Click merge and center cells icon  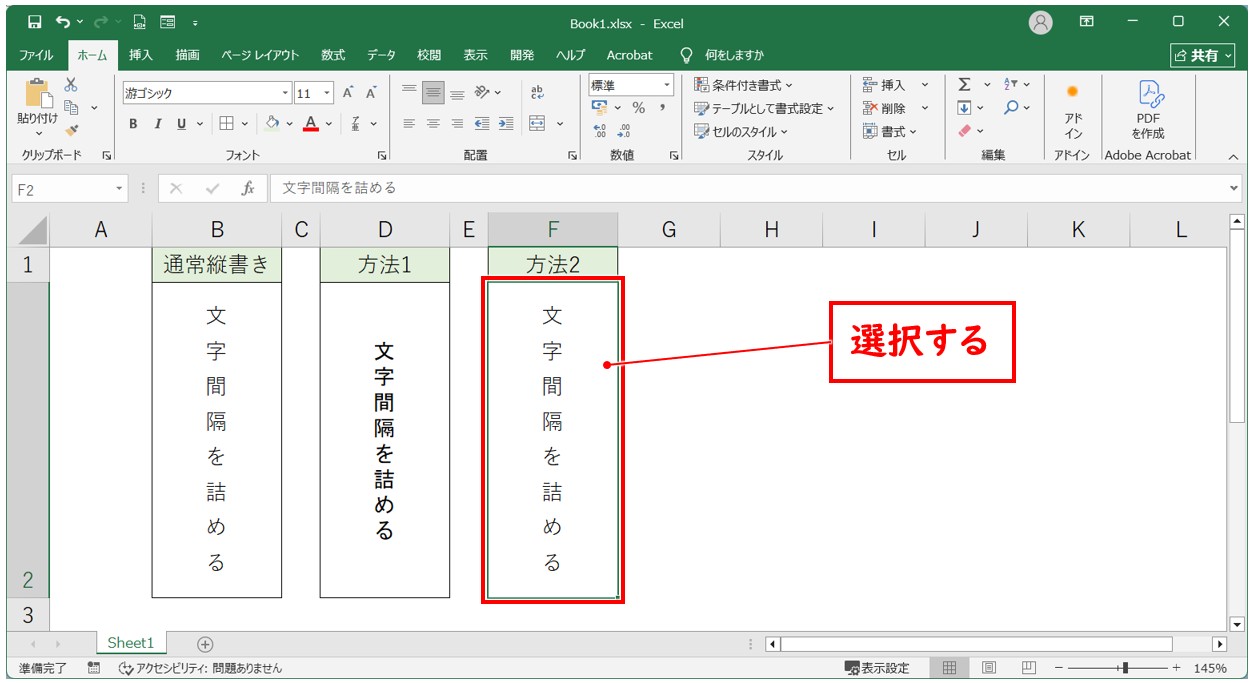coord(537,124)
